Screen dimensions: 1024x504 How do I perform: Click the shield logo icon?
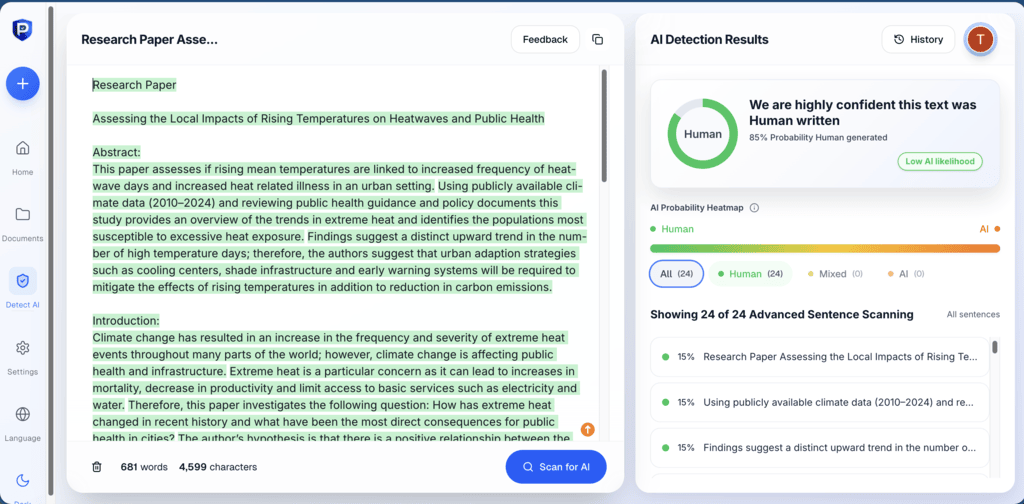click(22, 30)
